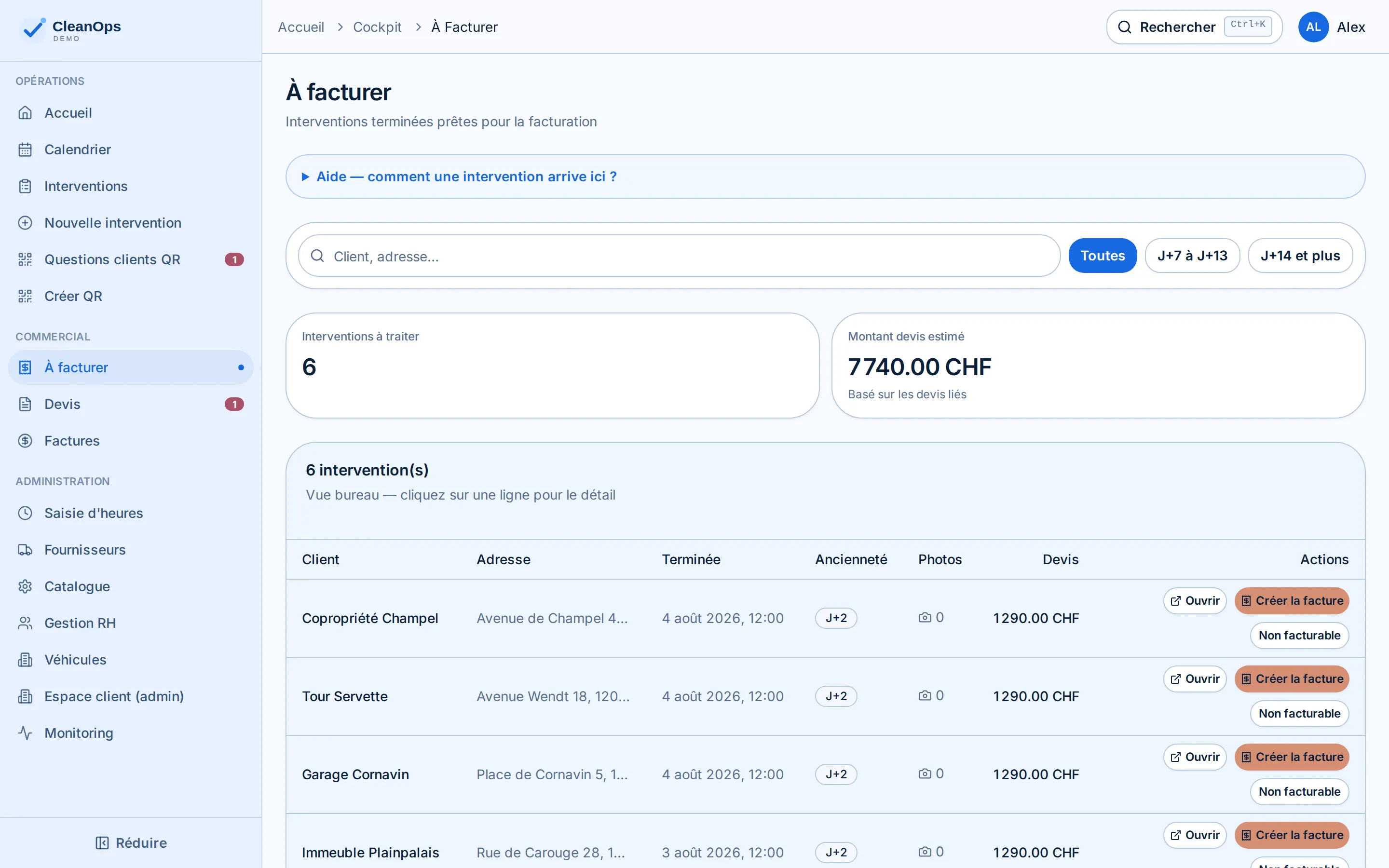This screenshot has width=1389, height=868.
Task: Click the Client, adresse search field
Action: point(679,256)
